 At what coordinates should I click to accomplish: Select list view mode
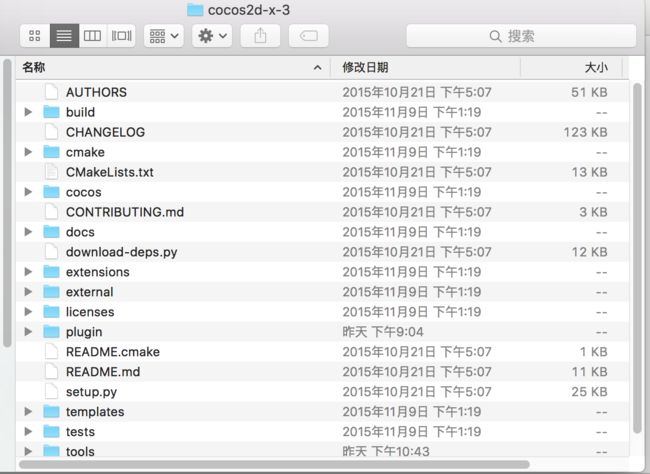click(x=64, y=36)
